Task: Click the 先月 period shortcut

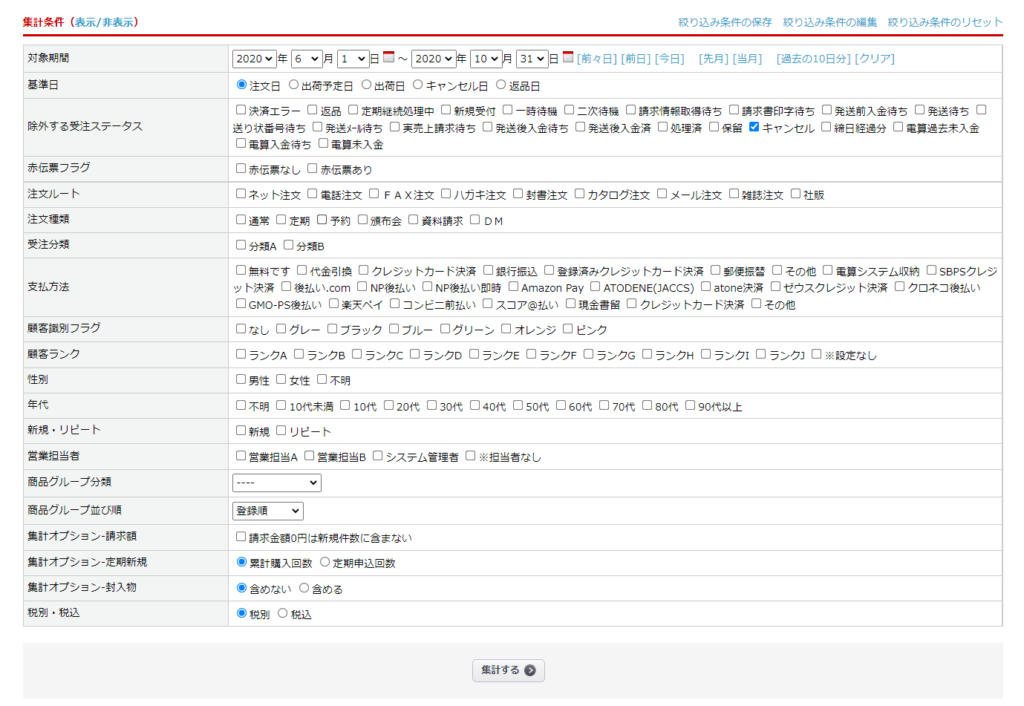Action: (713, 59)
